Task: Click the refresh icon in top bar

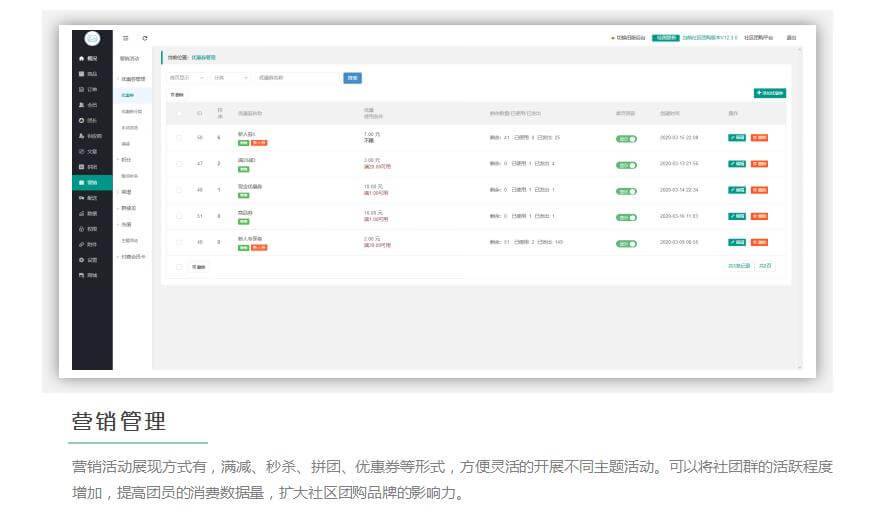Action: (145, 39)
